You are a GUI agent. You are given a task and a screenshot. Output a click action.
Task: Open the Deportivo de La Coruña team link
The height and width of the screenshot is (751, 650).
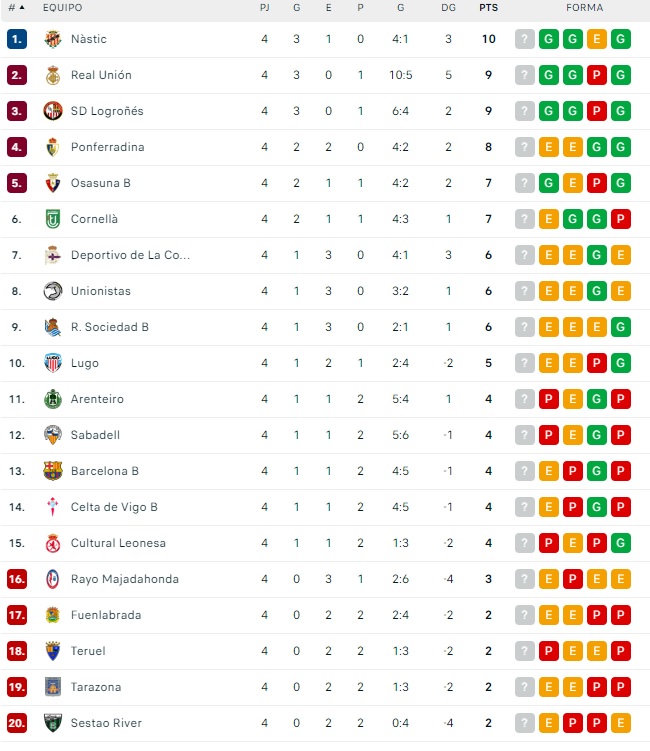pos(130,255)
